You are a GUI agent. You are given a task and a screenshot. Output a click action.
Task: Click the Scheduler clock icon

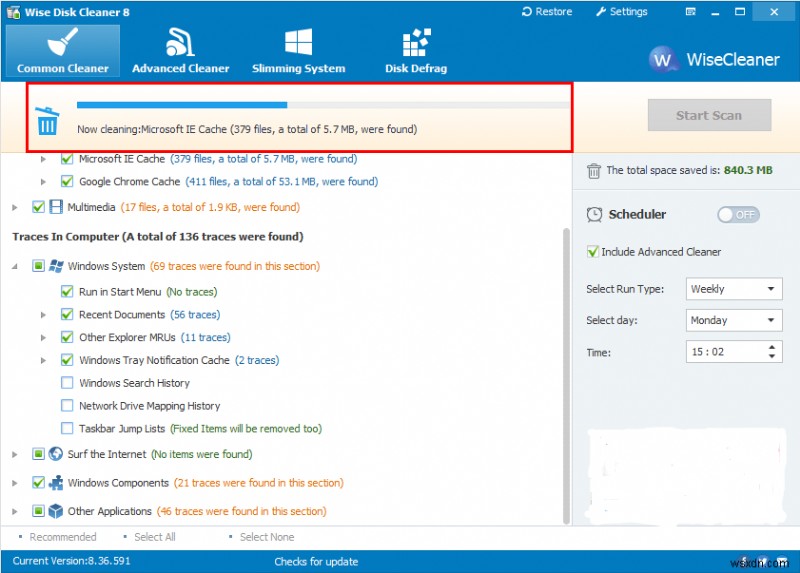(x=594, y=214)
